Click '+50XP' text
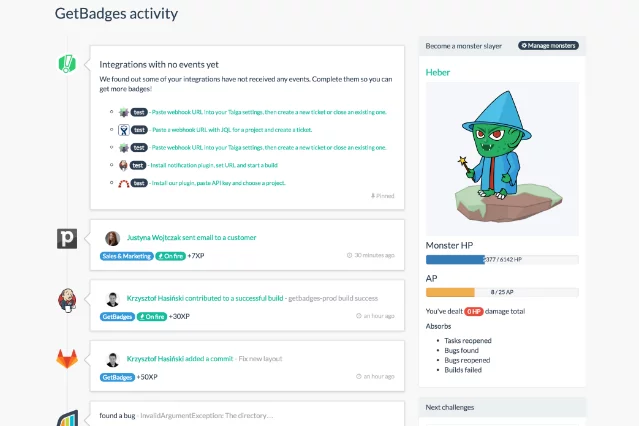The width and height of the screenshot is (639, 426). click(x=147, y=377)
